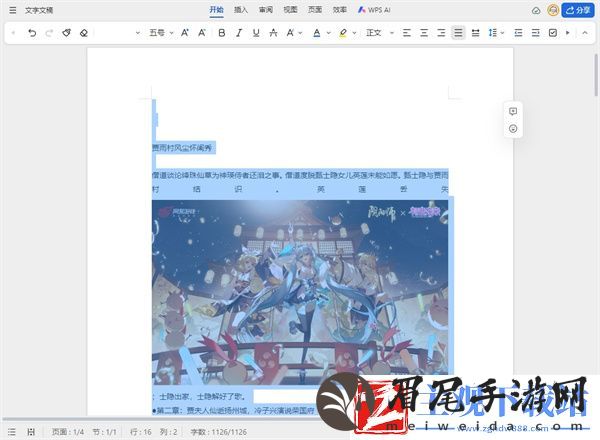Image resolution: width=600 pixels, height=440 pixels.
Task: Click the page layout icon in status bar
Action: click(x=31, y=432)
